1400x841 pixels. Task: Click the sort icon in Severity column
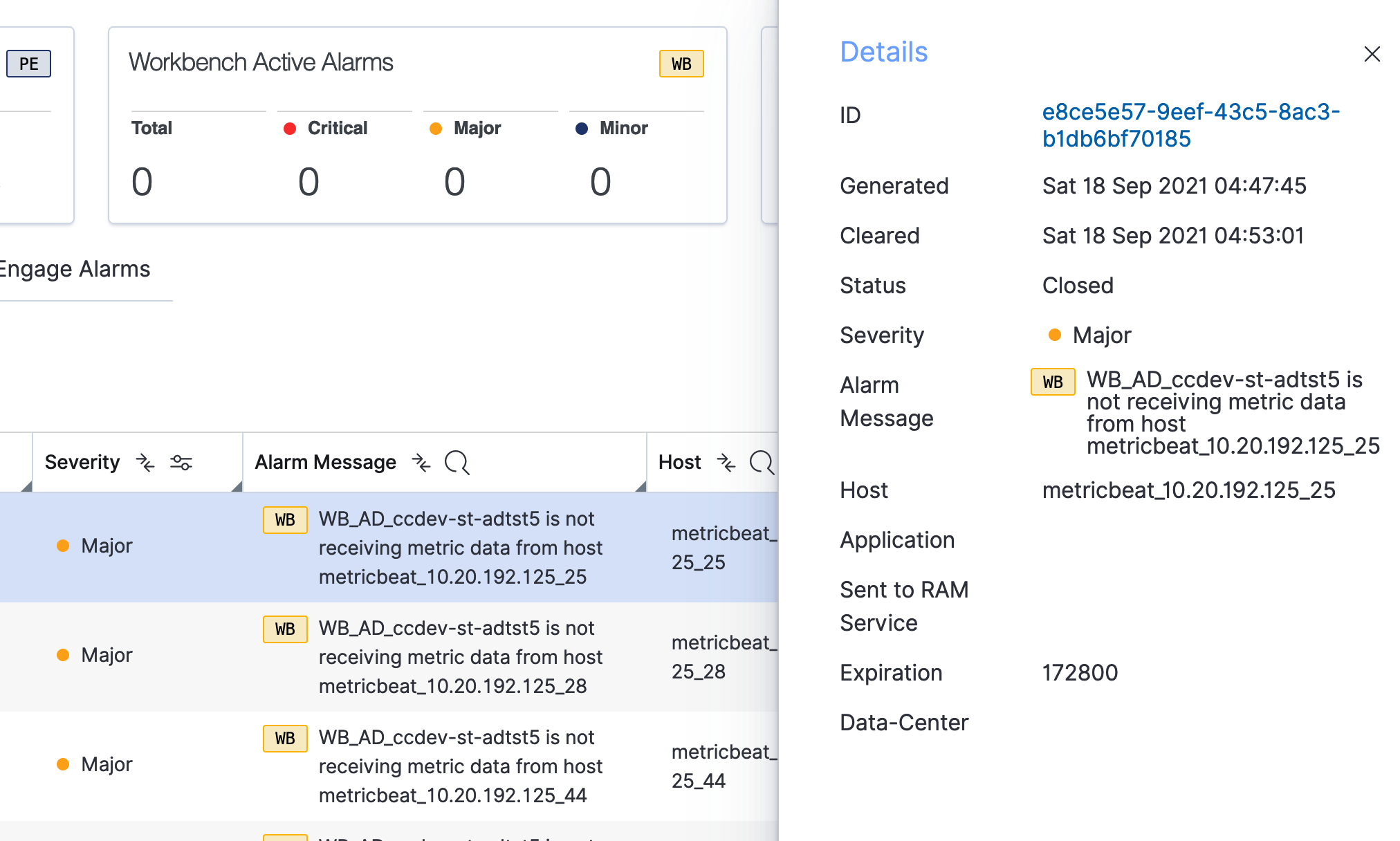pyautogui.click(x=145, y=462)
